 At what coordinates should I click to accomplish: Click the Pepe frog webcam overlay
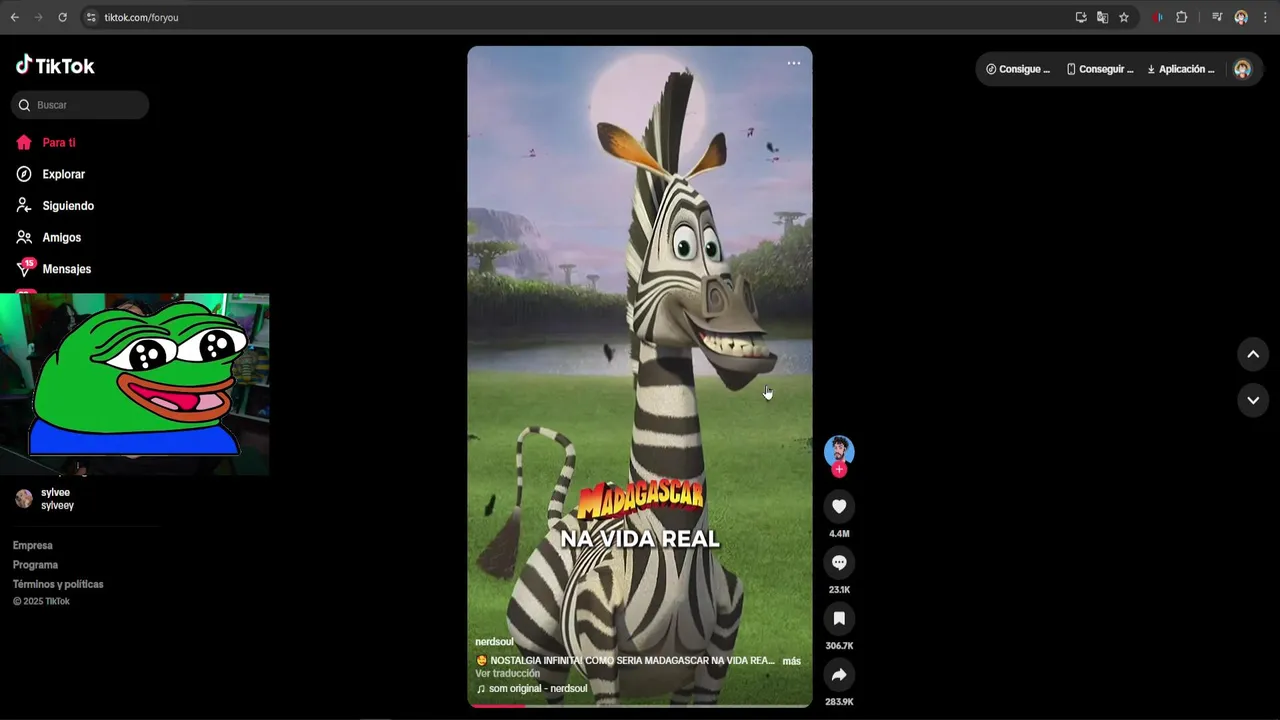click(x=134, y=384)
